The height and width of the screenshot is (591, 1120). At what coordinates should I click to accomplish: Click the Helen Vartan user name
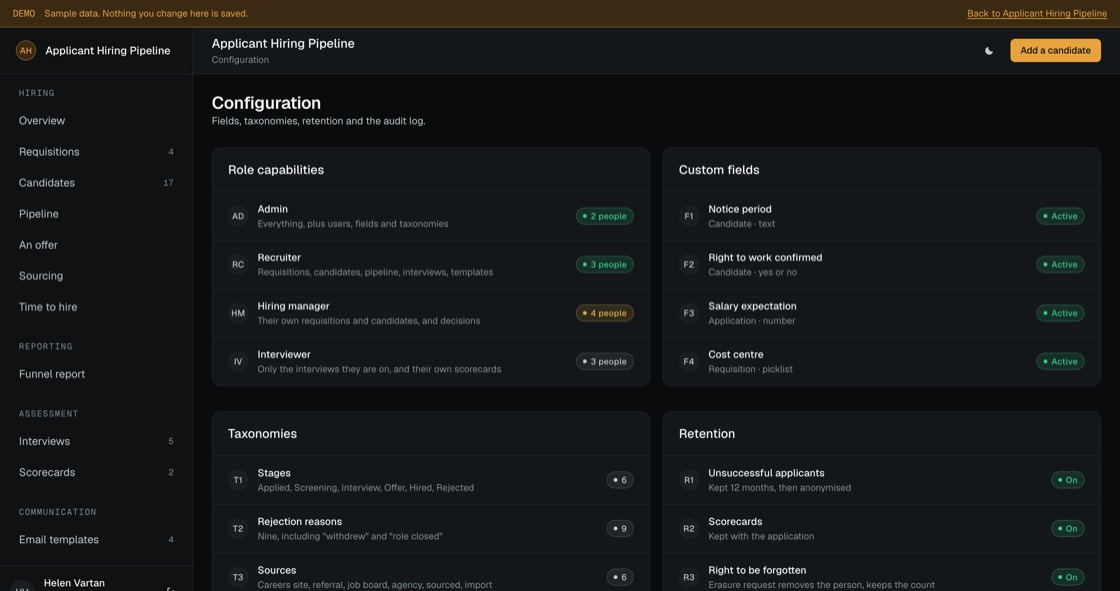74,583
